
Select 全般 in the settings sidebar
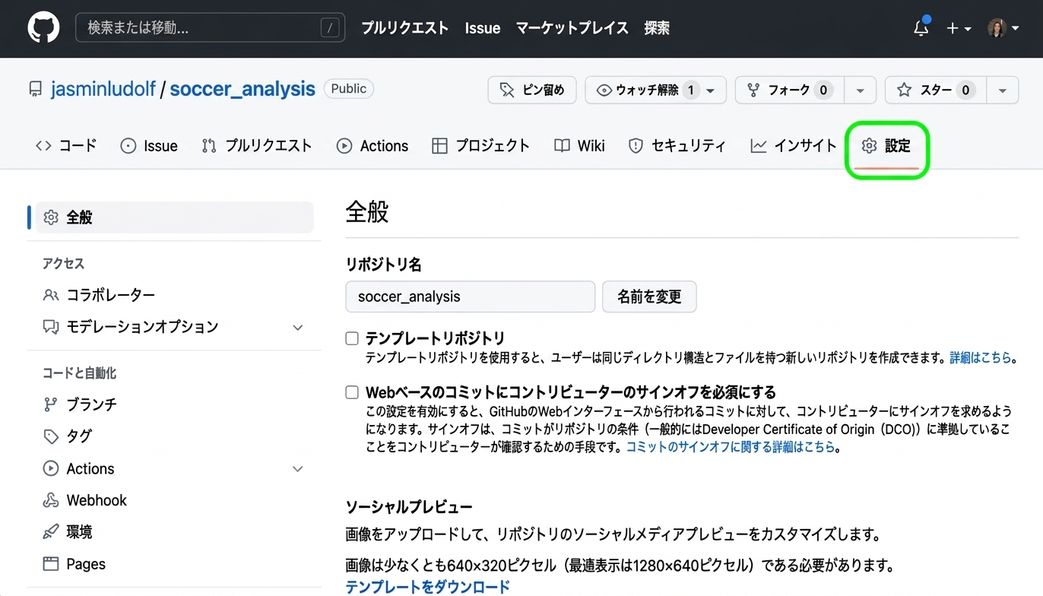tap(174, 218)
